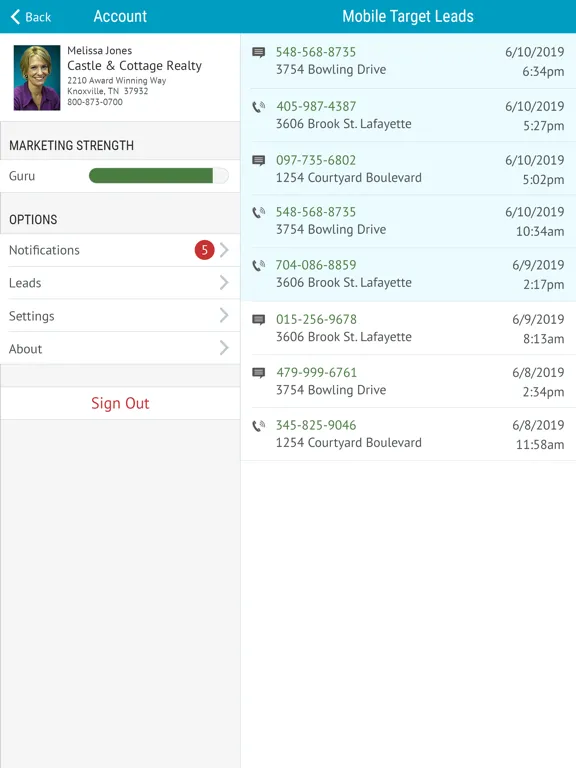Click the phone icon for 405-987-4387
Screen dimensions: 576x768
[259, 106]
